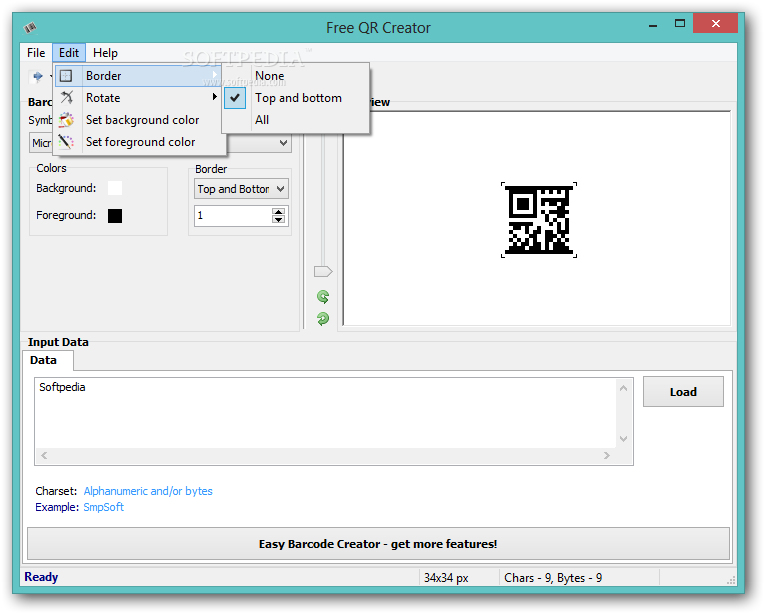Open the File menu
765x614 pixels.
[36, 53]
